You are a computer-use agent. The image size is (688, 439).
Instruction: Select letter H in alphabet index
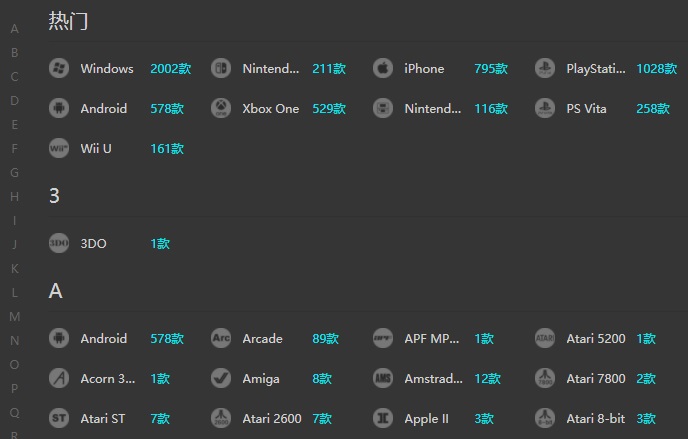(x=14, y=196)
